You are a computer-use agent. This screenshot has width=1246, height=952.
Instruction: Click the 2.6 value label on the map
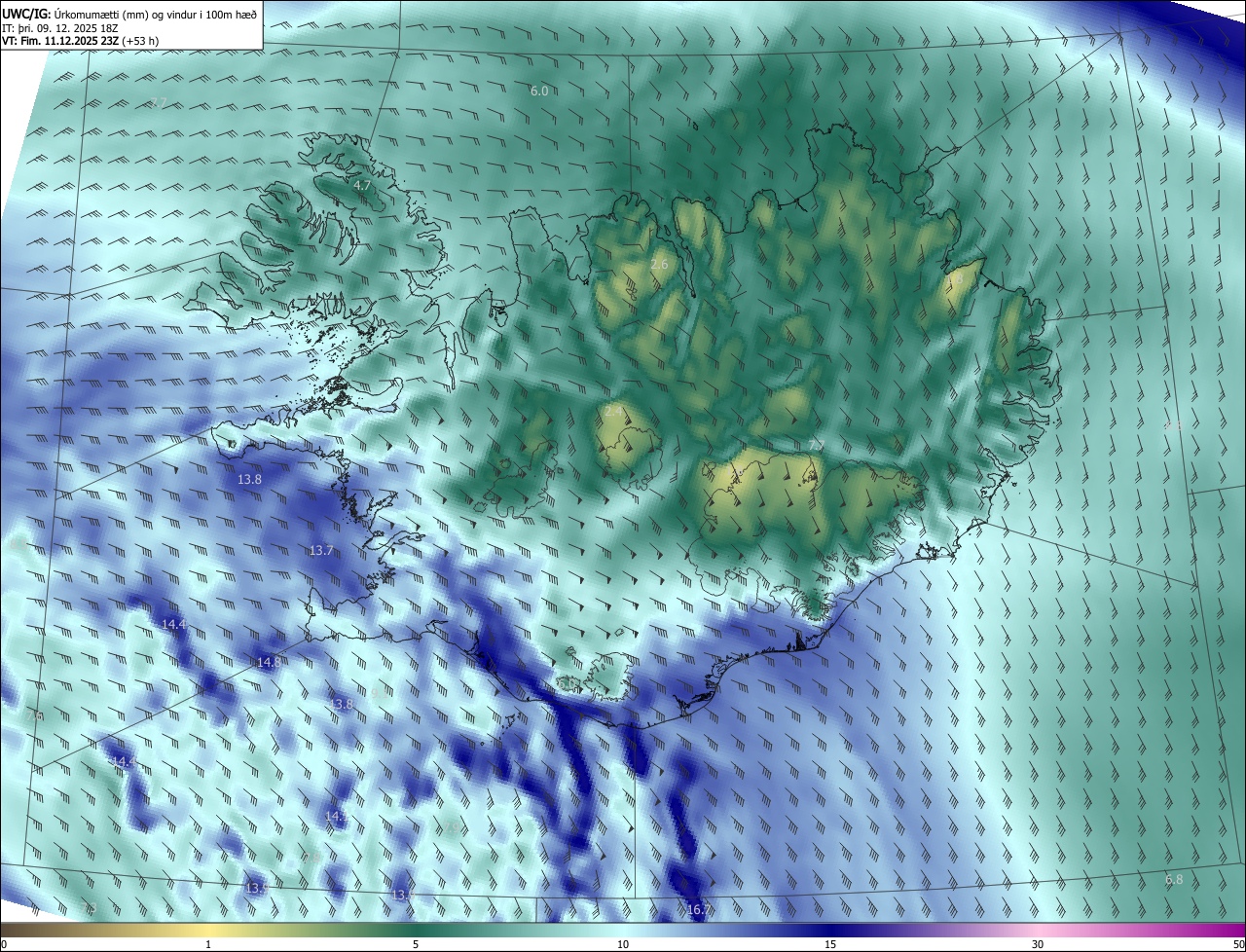tap(659, 264)
